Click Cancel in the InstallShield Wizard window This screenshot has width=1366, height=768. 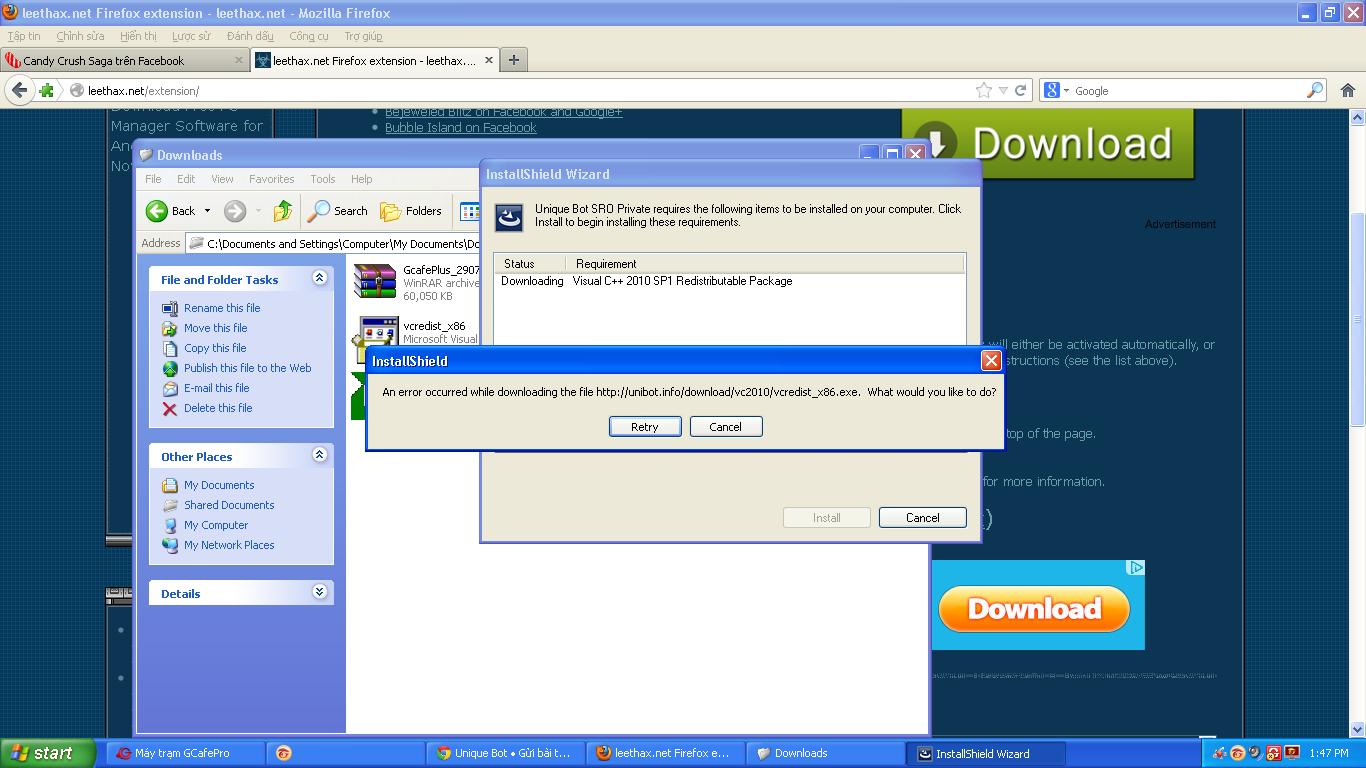922,517
